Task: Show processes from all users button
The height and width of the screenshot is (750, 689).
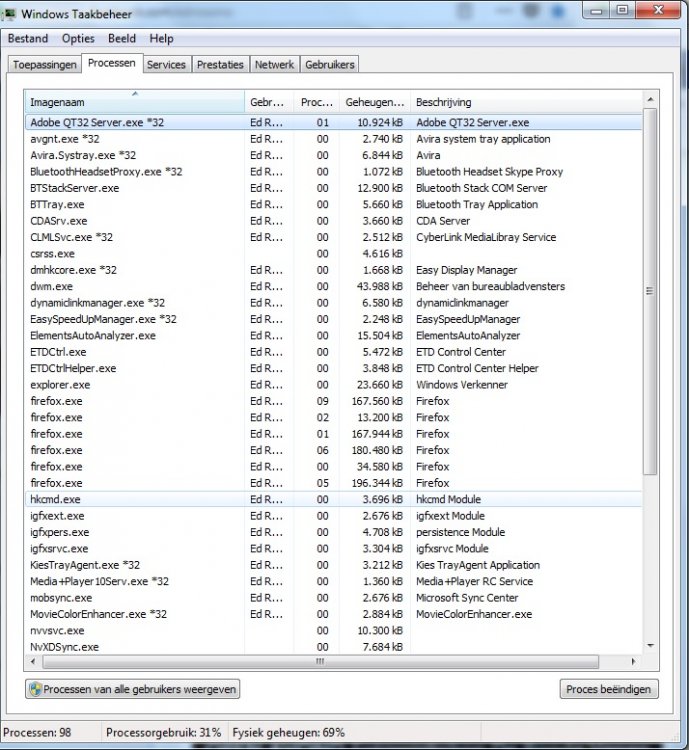Action: [x=133, y=689]
